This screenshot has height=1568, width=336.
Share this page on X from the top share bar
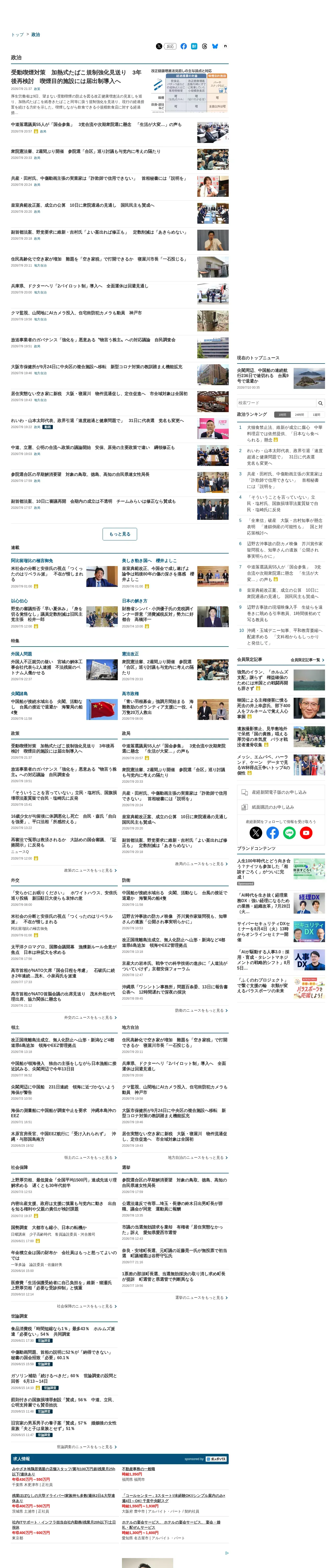pyautogui.click(x=159, y=46)
